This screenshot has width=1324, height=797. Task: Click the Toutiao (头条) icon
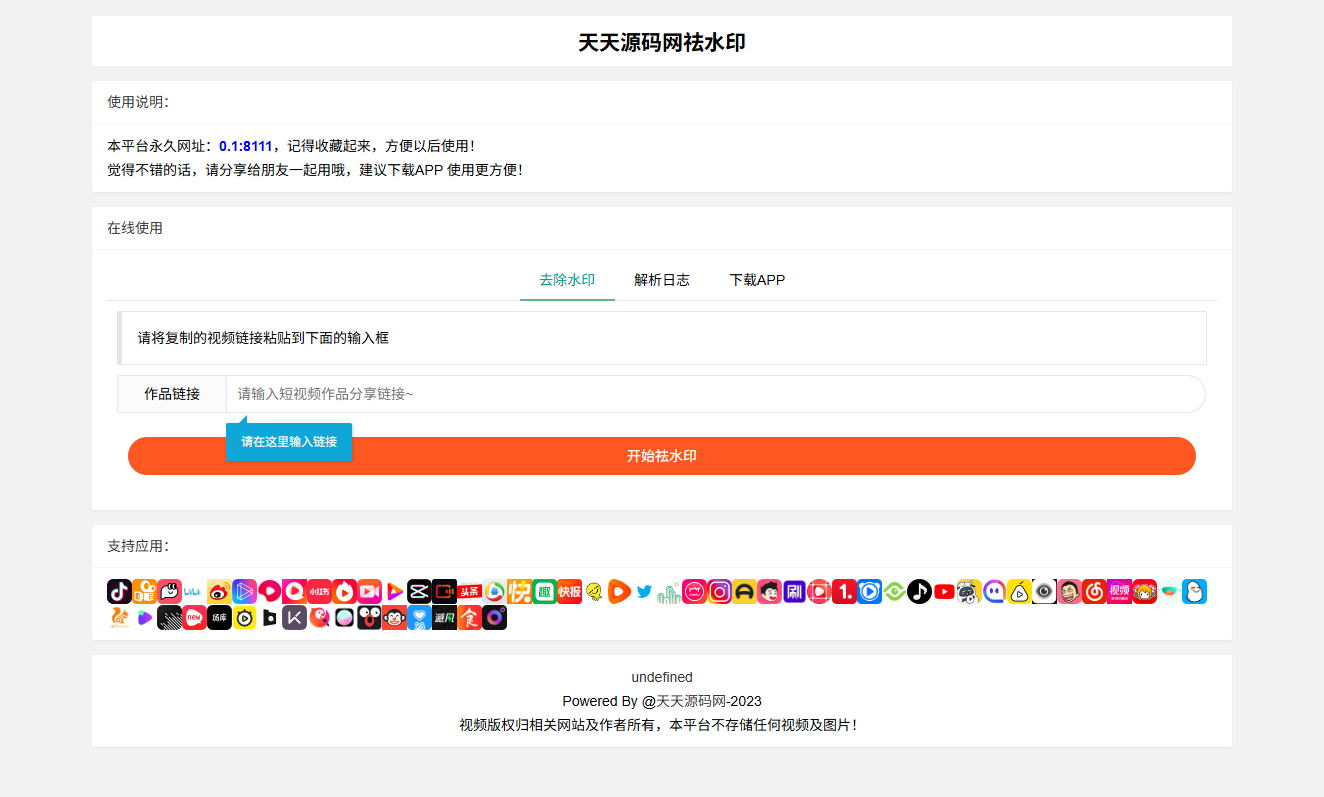pyautogui.click(x=468, y=591)
